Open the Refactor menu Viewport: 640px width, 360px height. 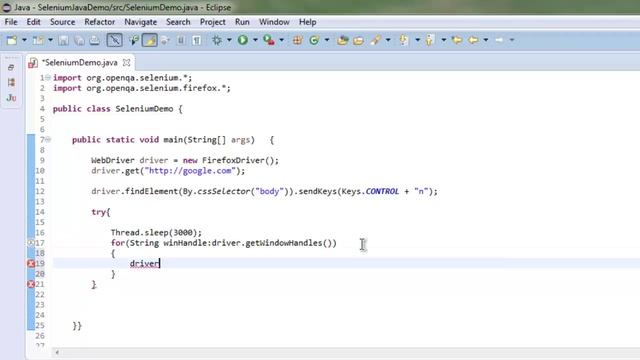click(x=100, y=22)
